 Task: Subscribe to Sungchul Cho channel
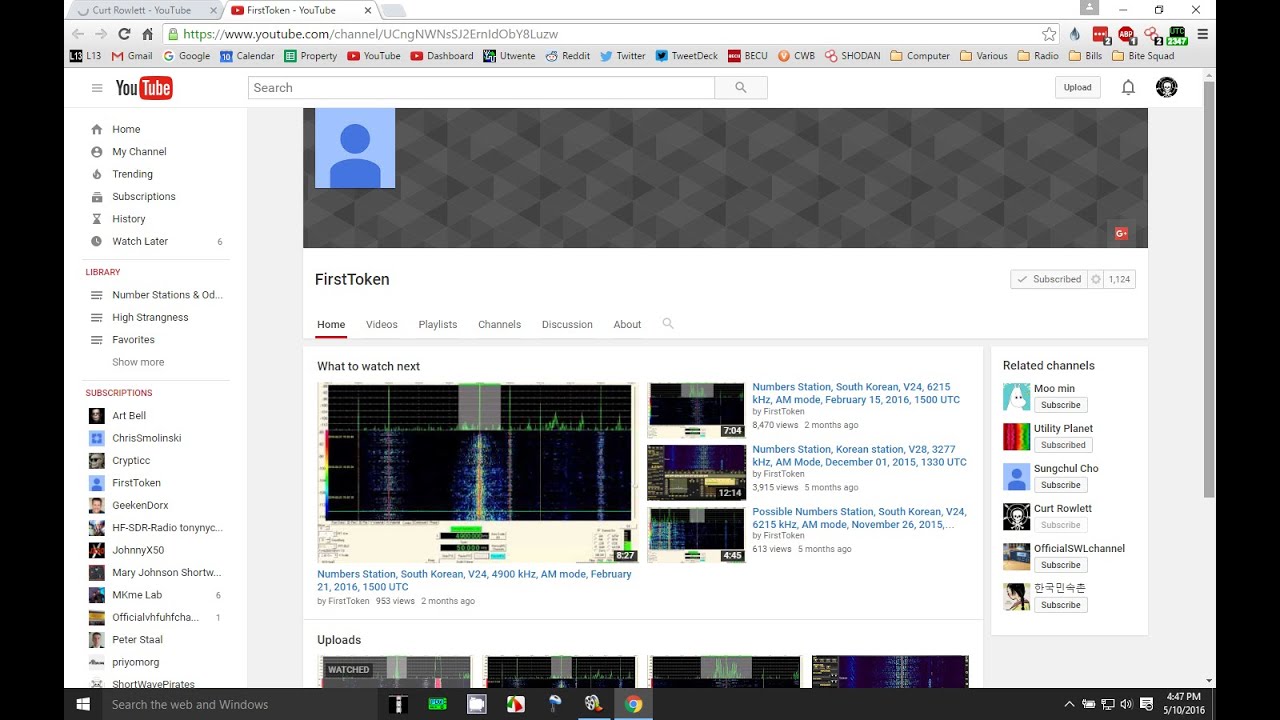[x=1060, y=485]
